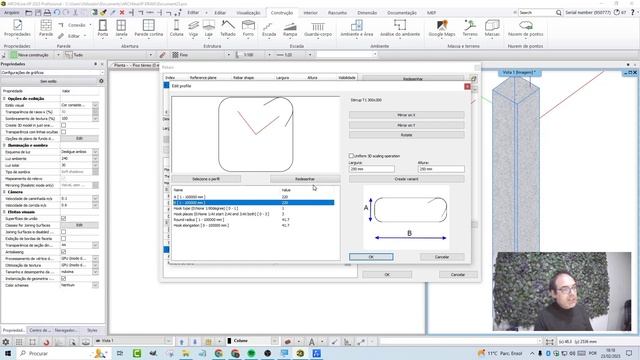
Task: Select the Escada stairs tool
Action: [269, 28]
